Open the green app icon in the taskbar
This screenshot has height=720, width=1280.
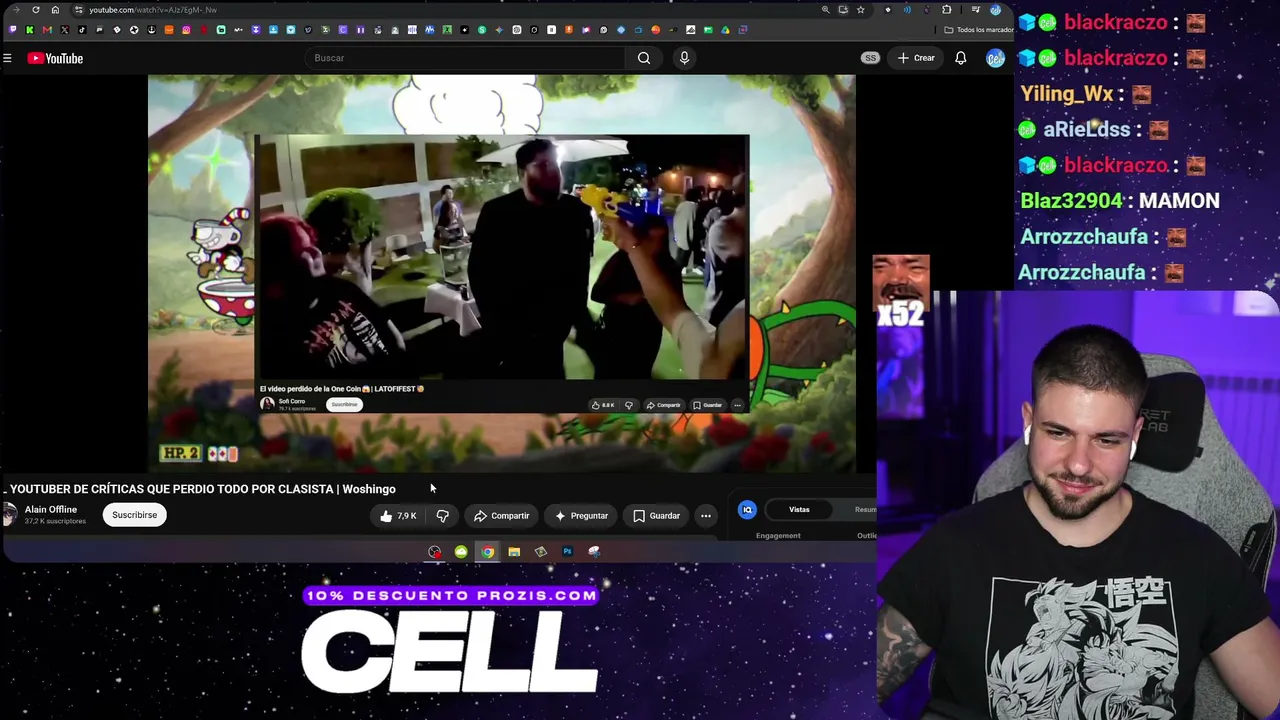pyautogui.click(x=461, y=552)
